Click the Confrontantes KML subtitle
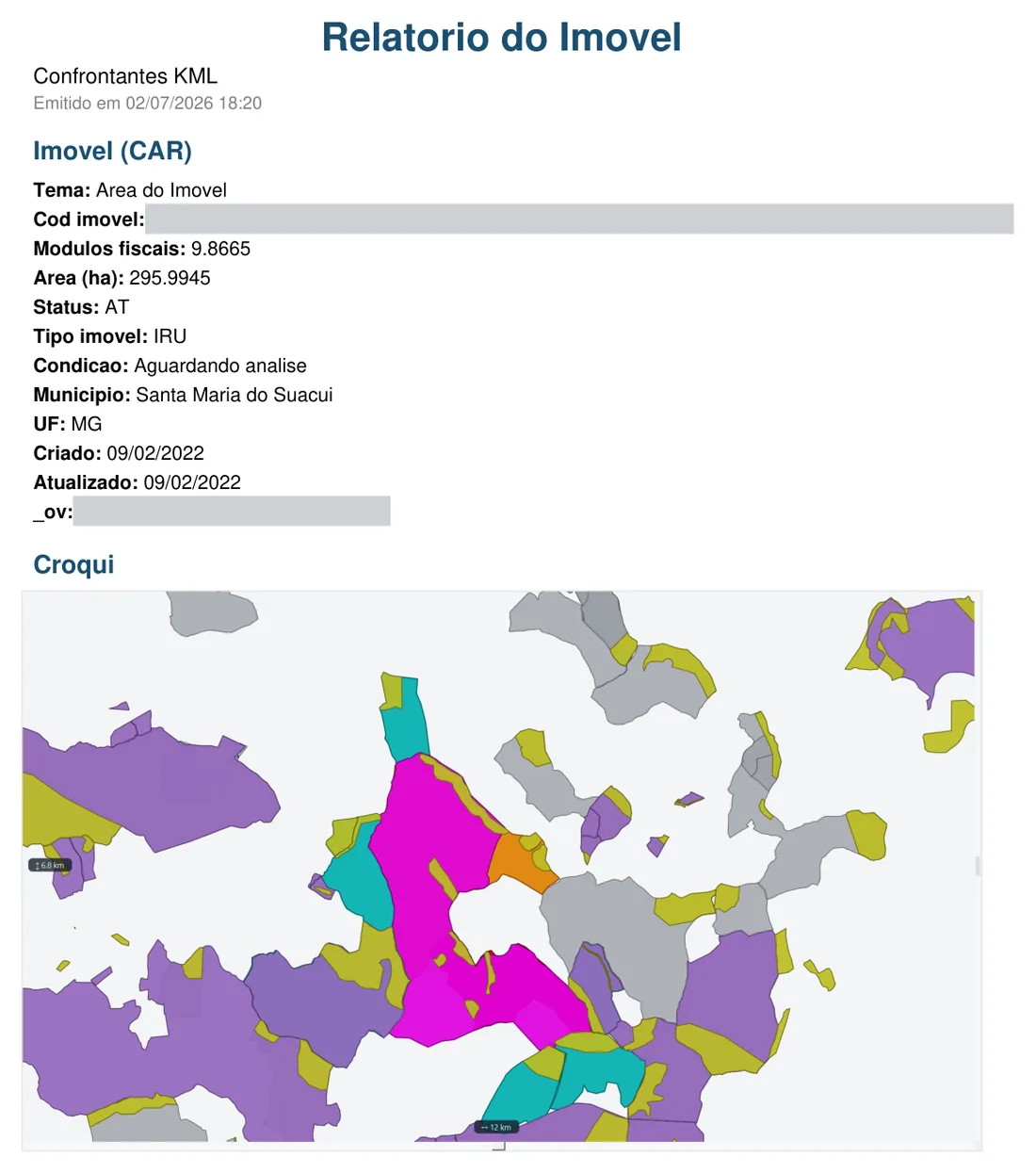Screen dimensions: 1036x1173 point(125,75)
